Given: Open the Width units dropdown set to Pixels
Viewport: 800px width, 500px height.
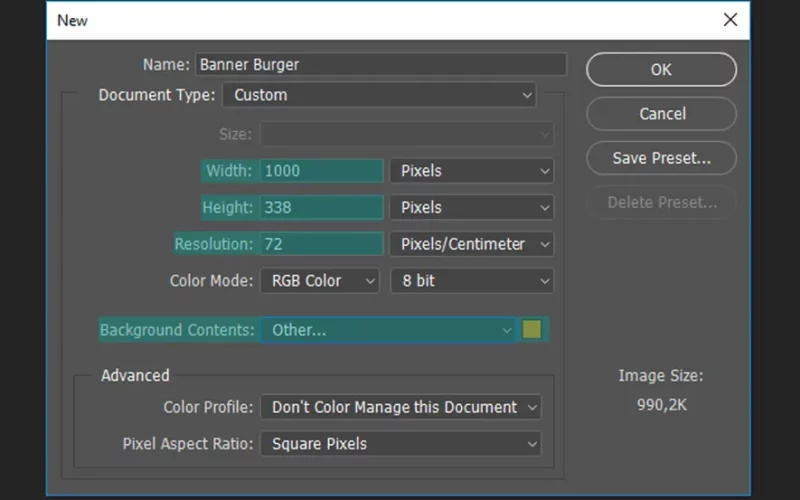Looking at the screenshot, I should (472, 171).
